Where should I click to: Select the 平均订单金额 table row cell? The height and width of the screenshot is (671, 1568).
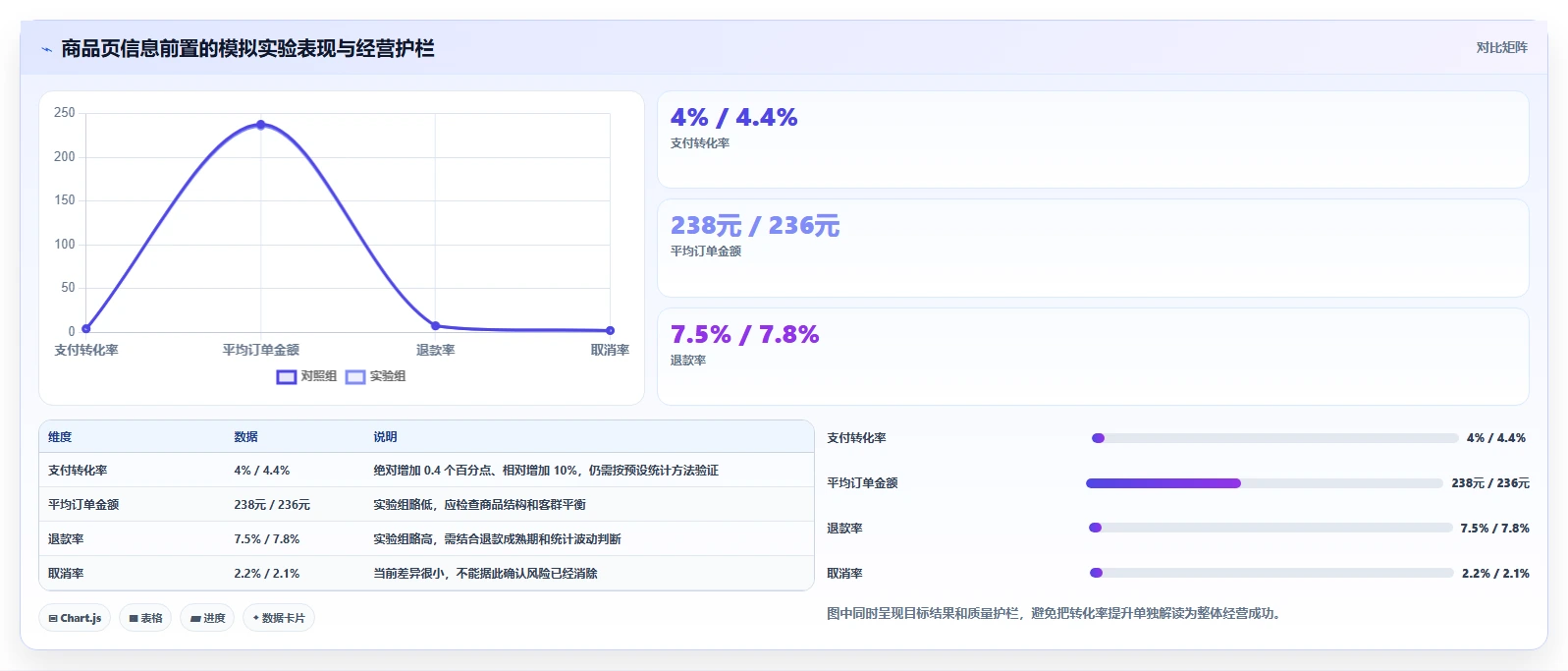coord(83,505)
